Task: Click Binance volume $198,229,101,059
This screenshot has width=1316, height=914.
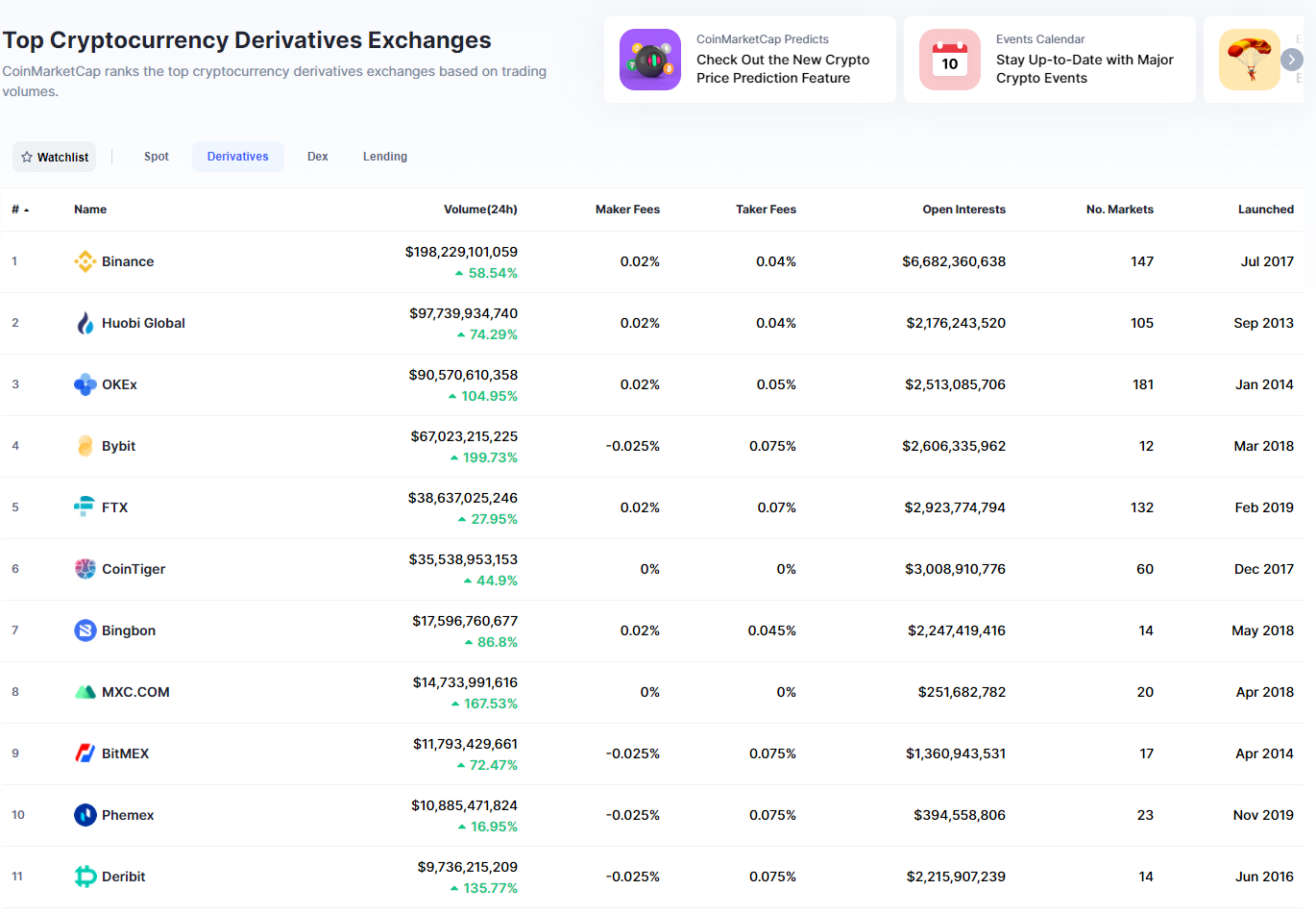Action: (461, 252)
